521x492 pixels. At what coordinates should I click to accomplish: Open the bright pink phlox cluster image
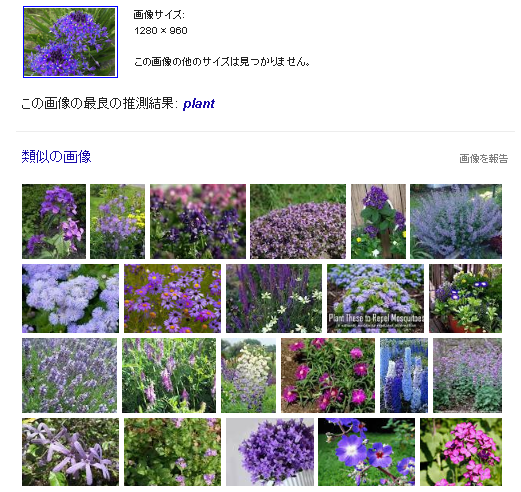click(461, 452)
